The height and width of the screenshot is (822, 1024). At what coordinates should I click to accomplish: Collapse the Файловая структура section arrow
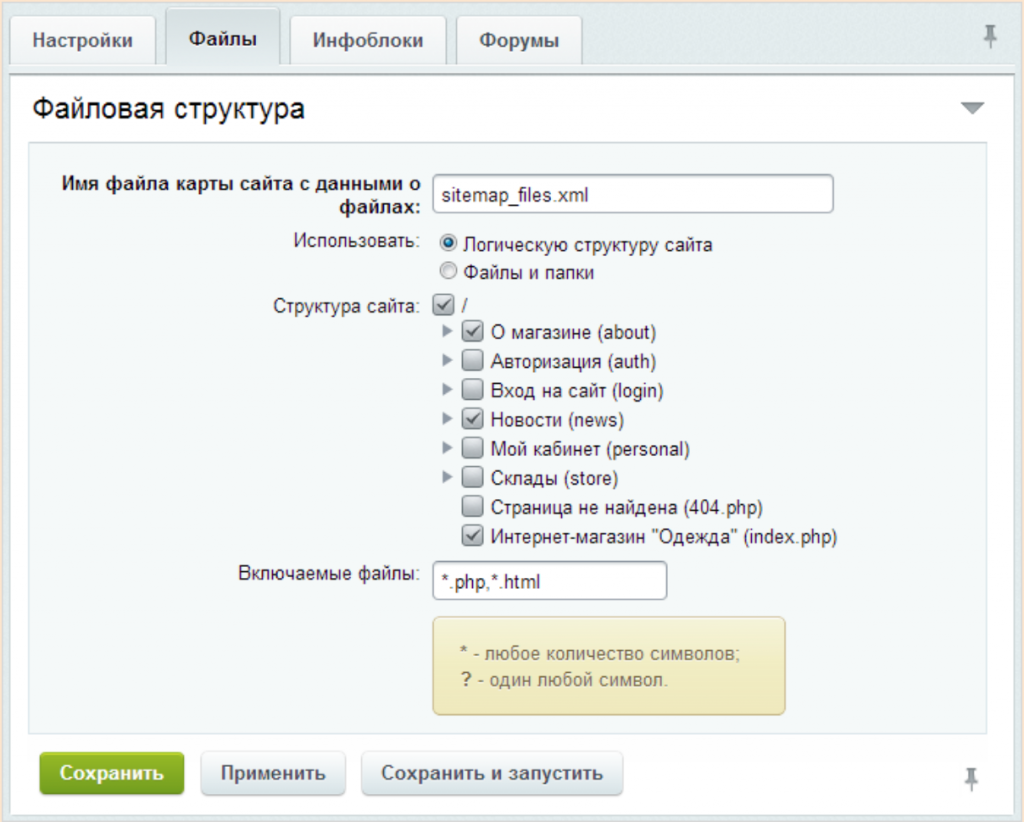tap(972, 109)
